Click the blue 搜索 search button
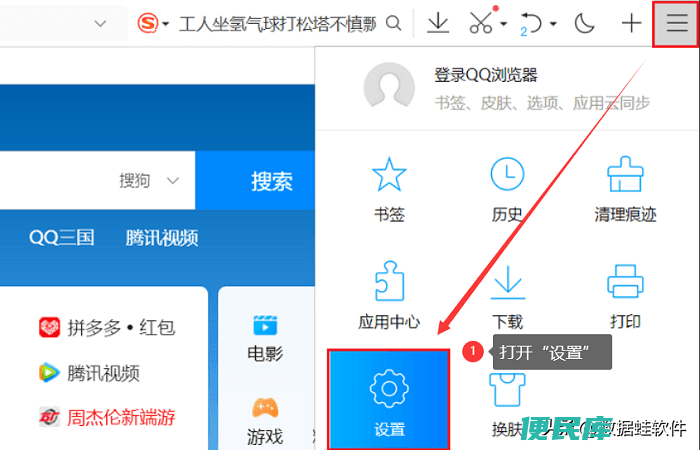 255,180
